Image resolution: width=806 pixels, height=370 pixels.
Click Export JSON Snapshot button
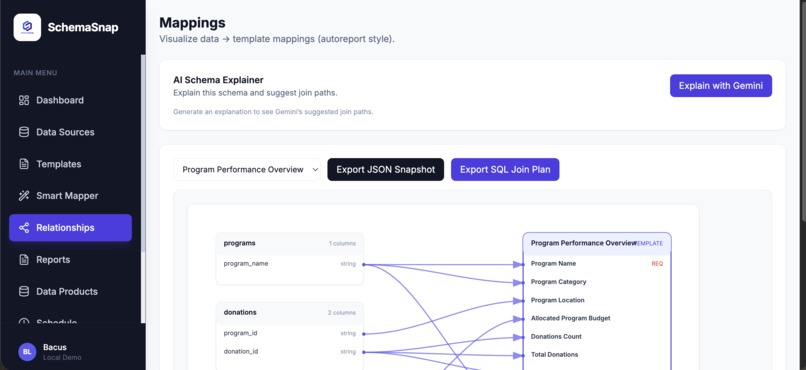[x=386, y=170]
